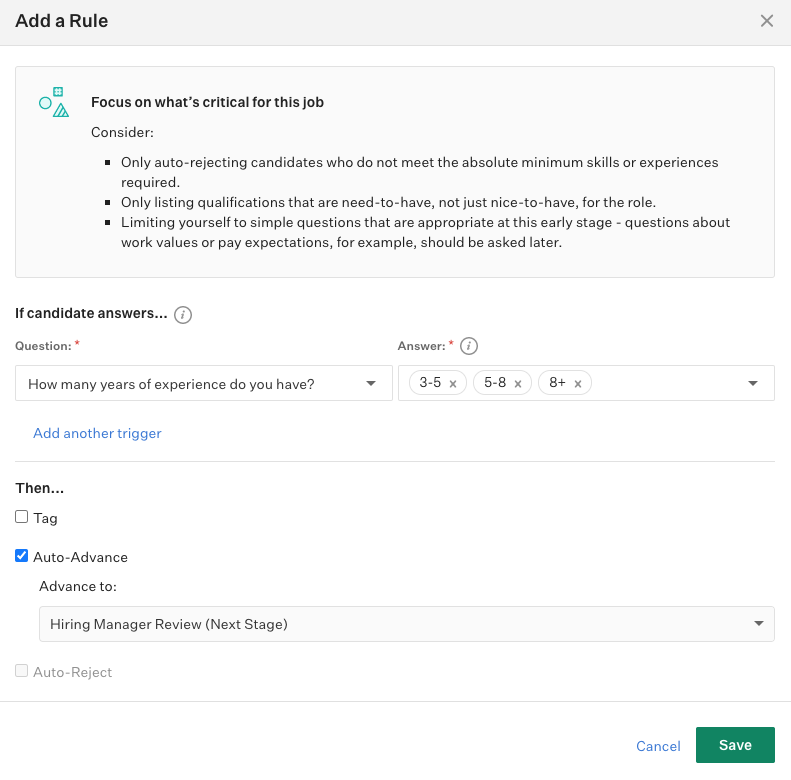The width and height of the screenshot is (791, 780).
Task: Remove the 8+ answer chip
Action: 578,384
